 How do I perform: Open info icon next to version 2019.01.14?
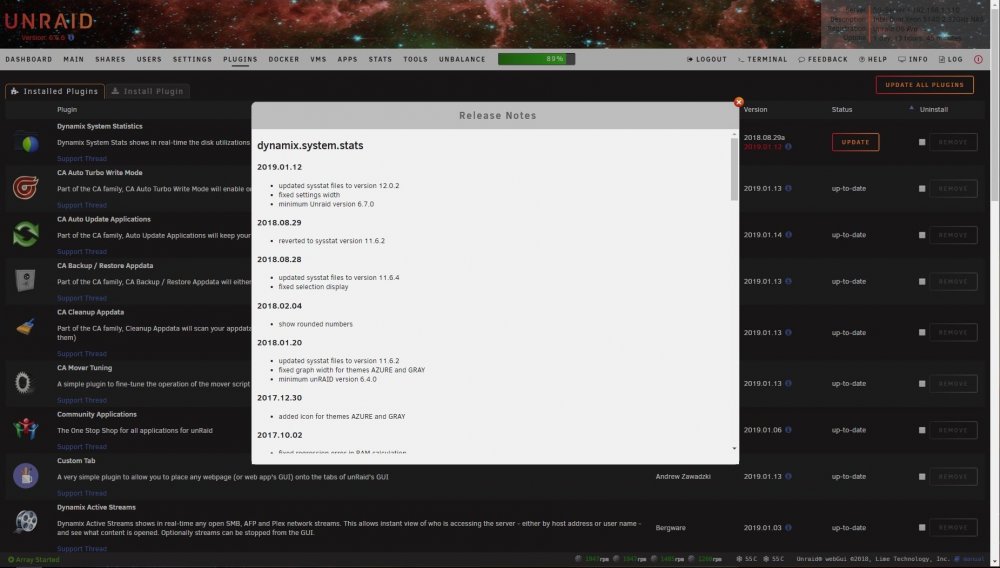[x=788, y=235]
